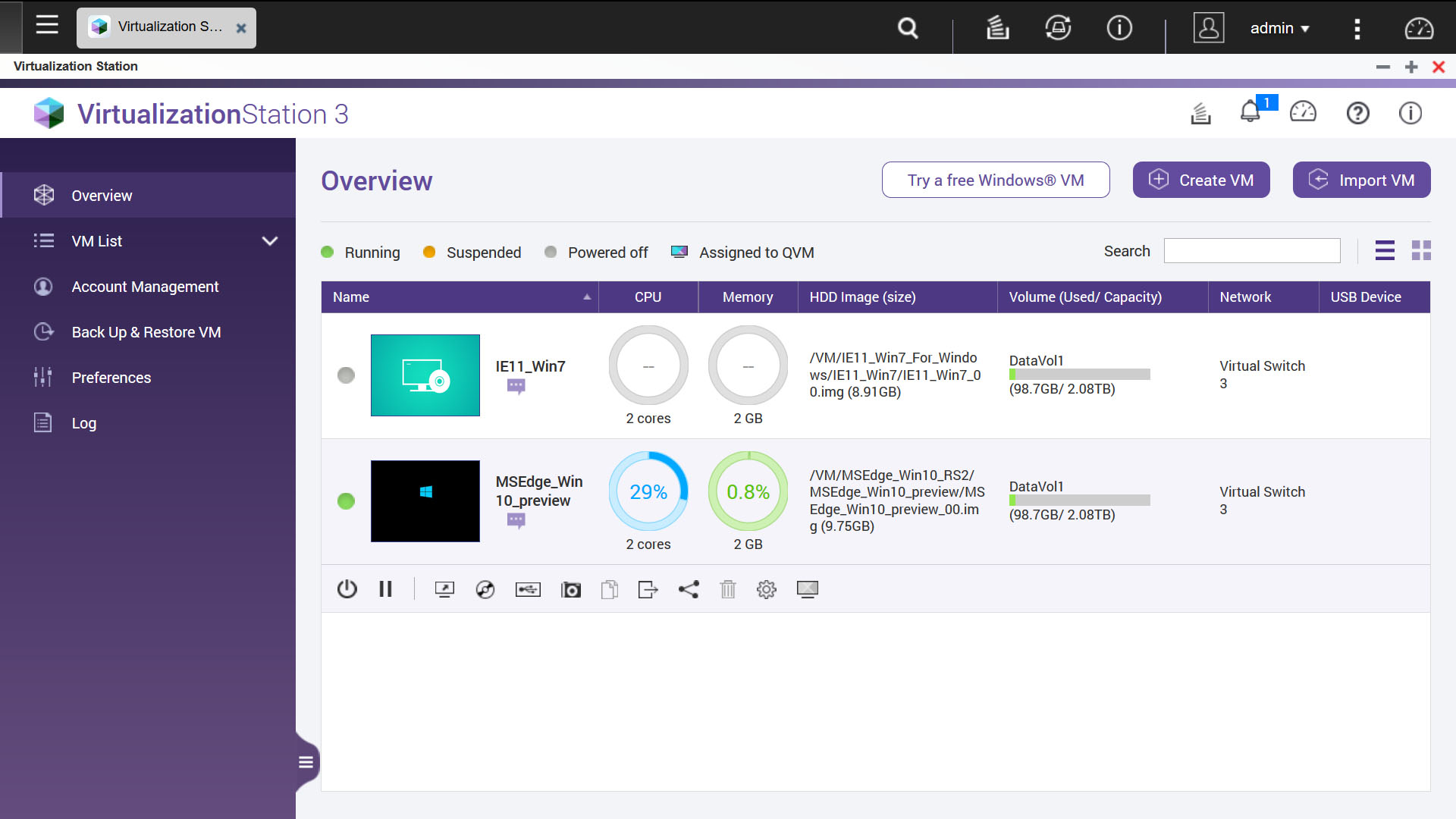Click the CD/DVD disc icon
Screen dimensions: 1456x819
(485, 589)
